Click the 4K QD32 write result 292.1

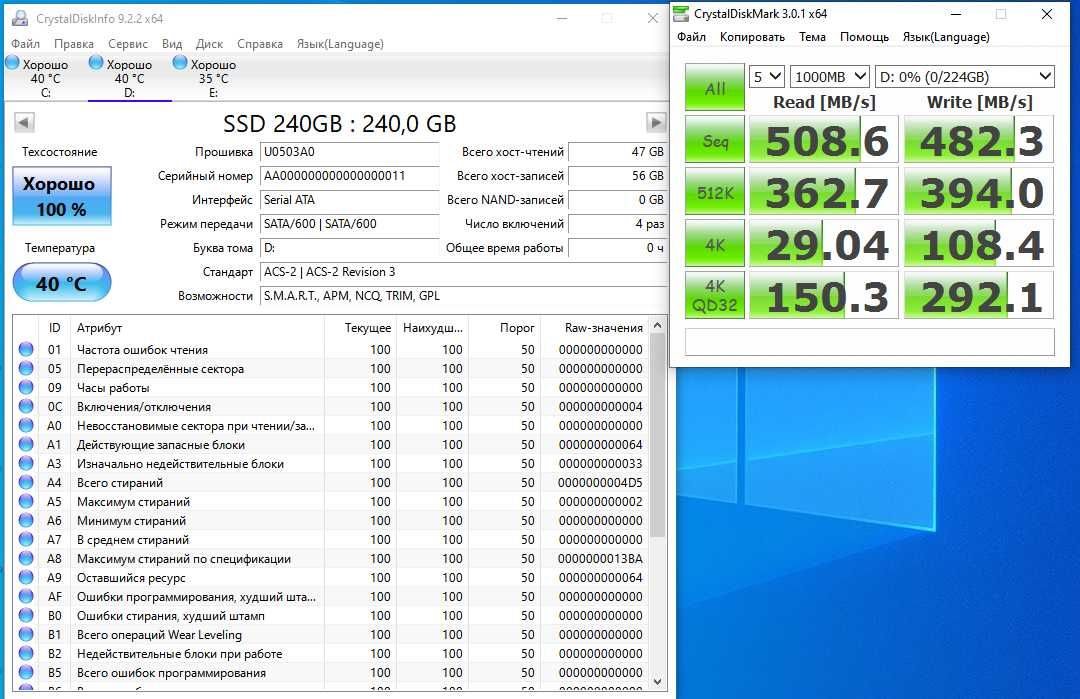pyautogui.click(x=979, y=296)
